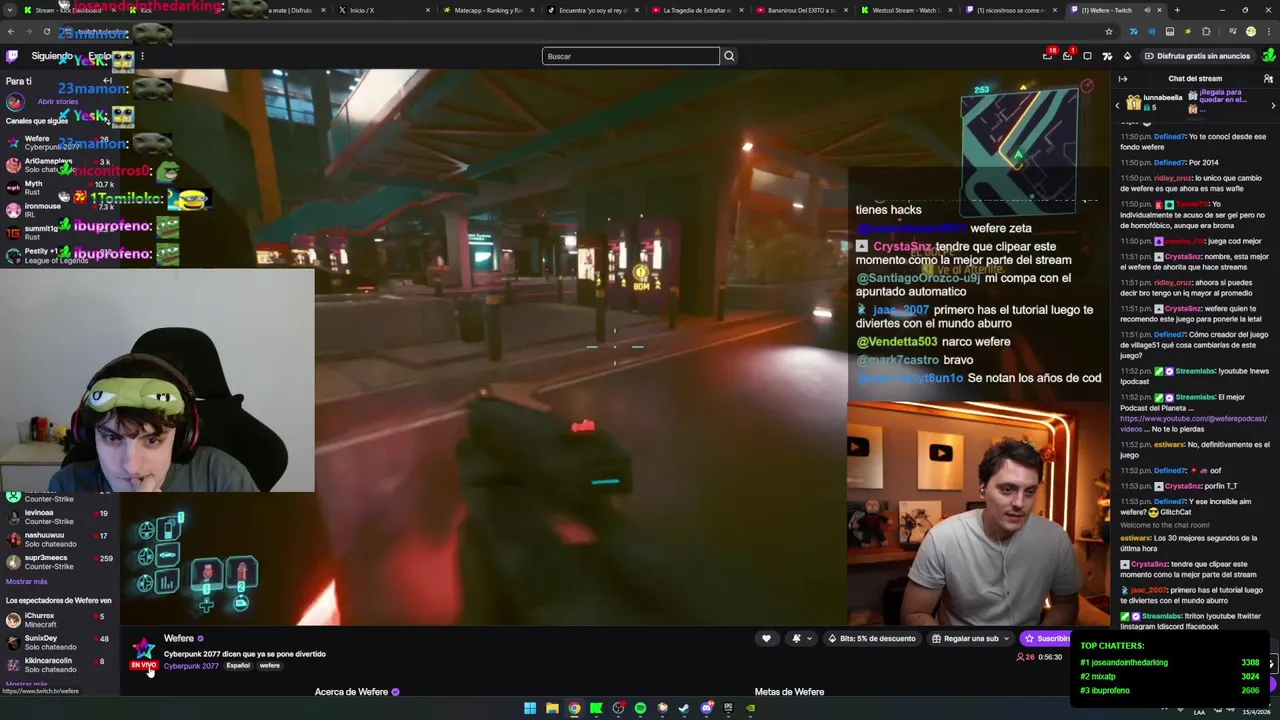Open supr3meecs channel in sidebar

click(x=60, y=562)
